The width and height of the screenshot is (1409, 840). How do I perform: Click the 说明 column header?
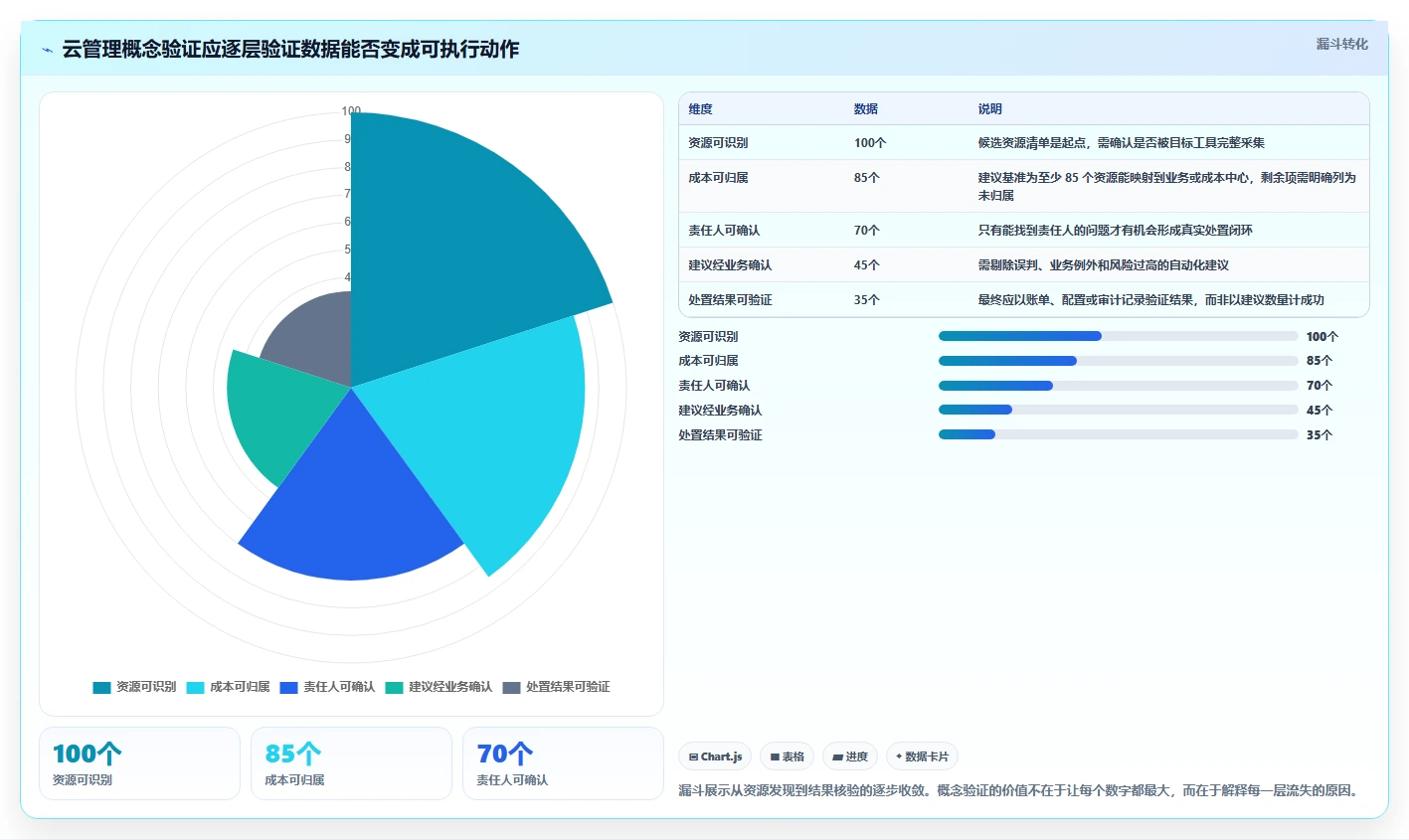coord(989,109)
